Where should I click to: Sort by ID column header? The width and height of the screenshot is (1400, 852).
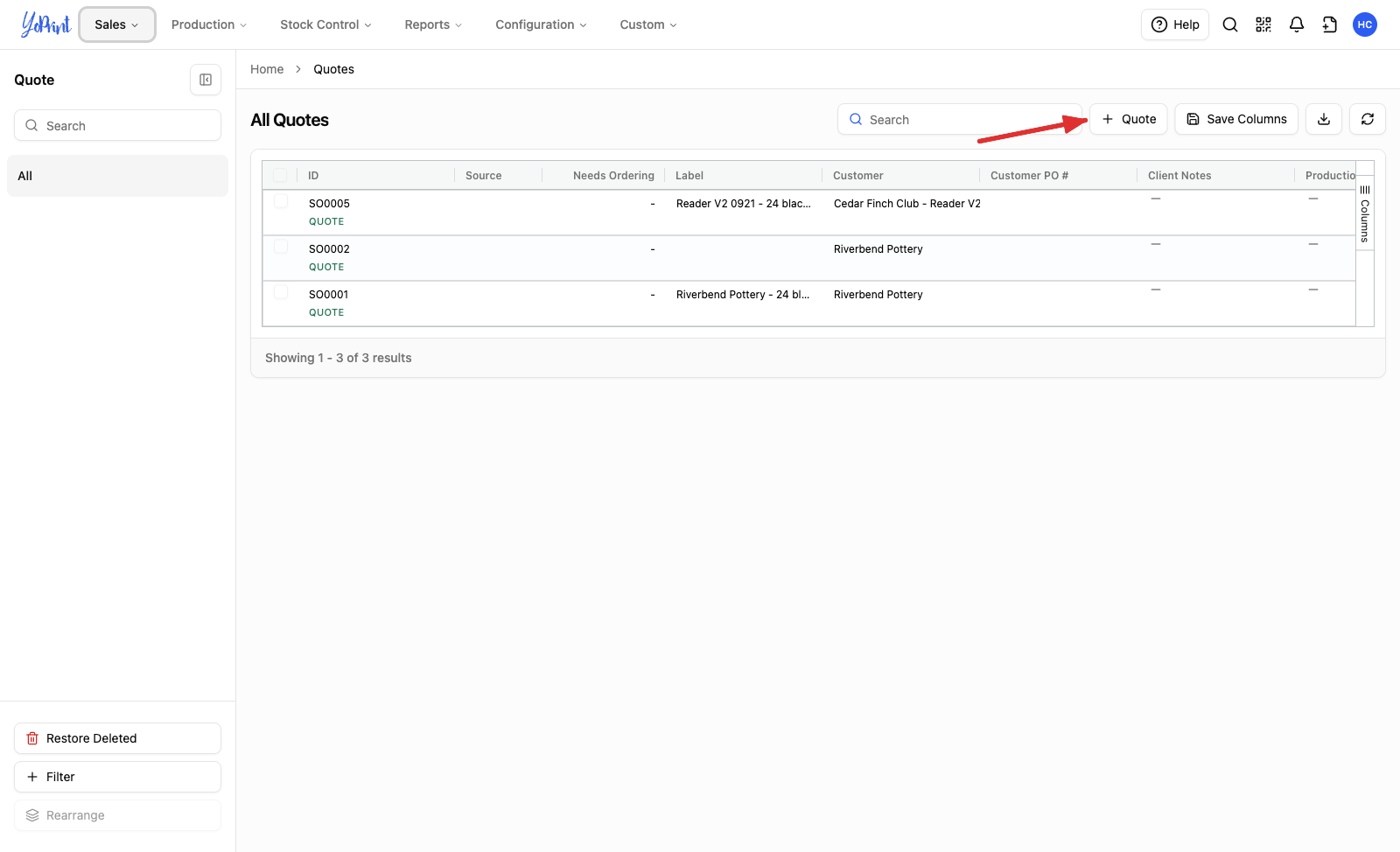coord(376,175)
